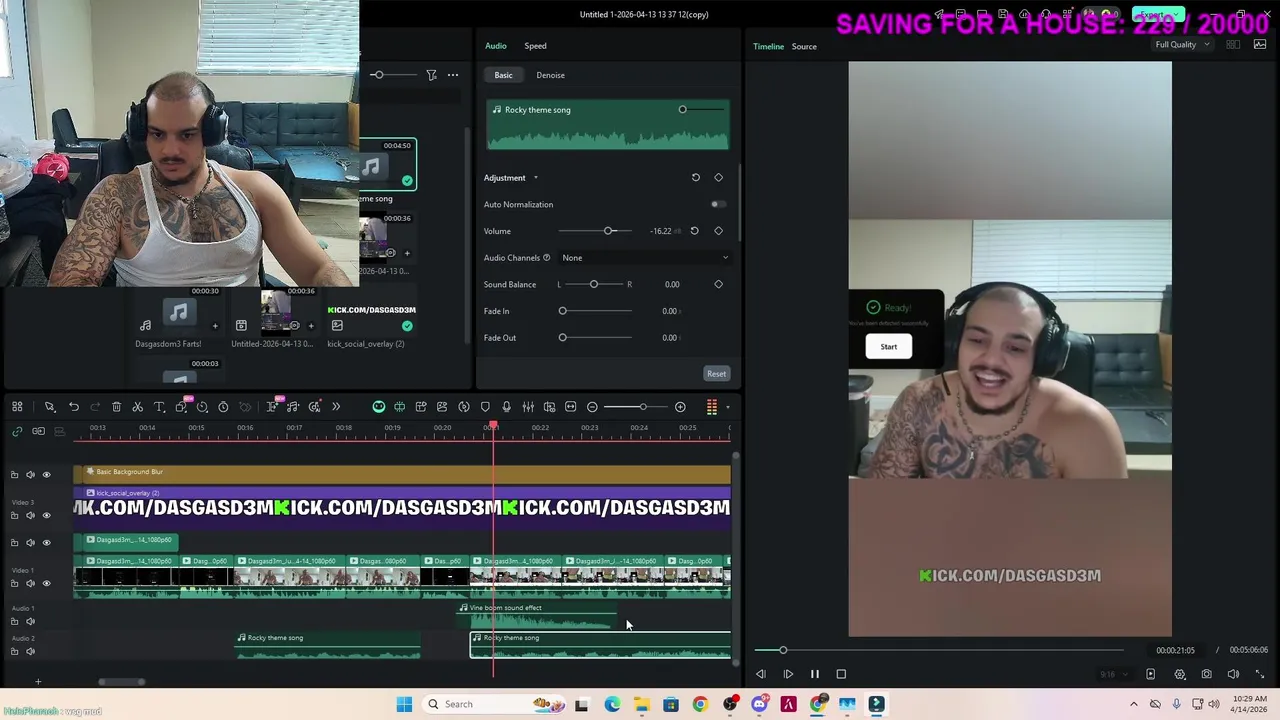Hide the Basic Background Blur track

click(46, 475)
